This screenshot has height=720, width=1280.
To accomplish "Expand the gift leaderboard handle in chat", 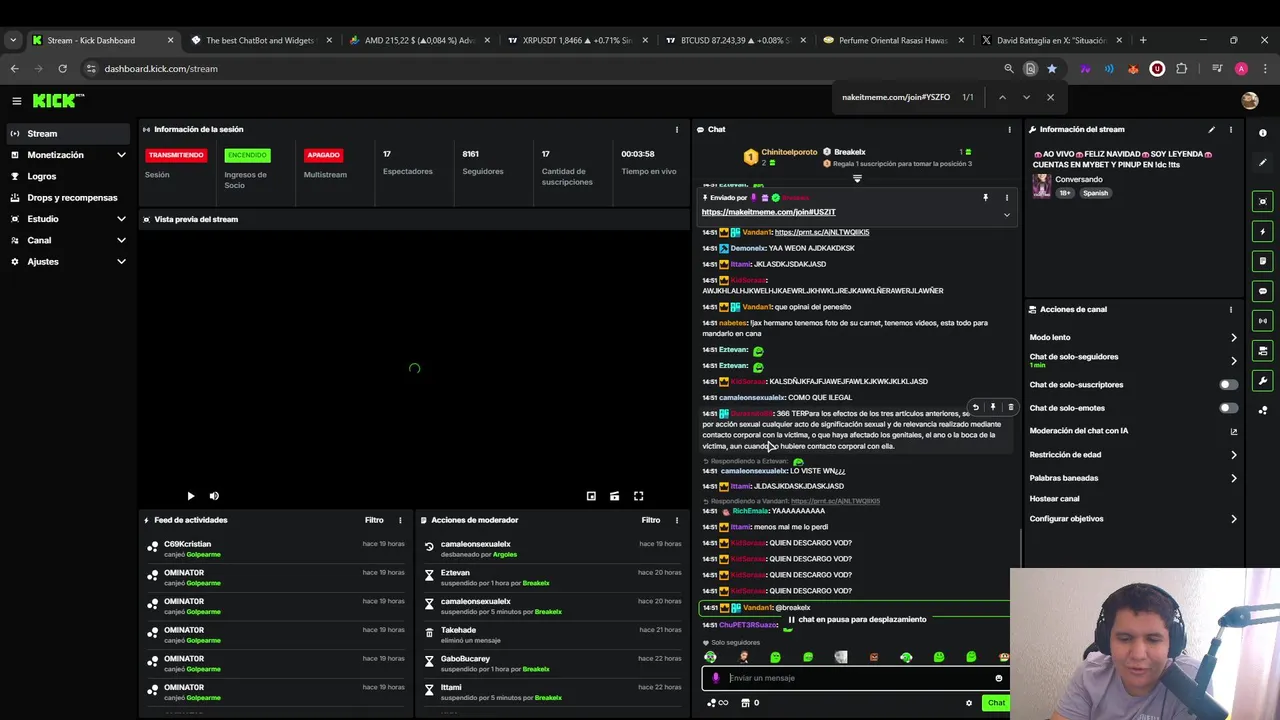I will 857,179.
